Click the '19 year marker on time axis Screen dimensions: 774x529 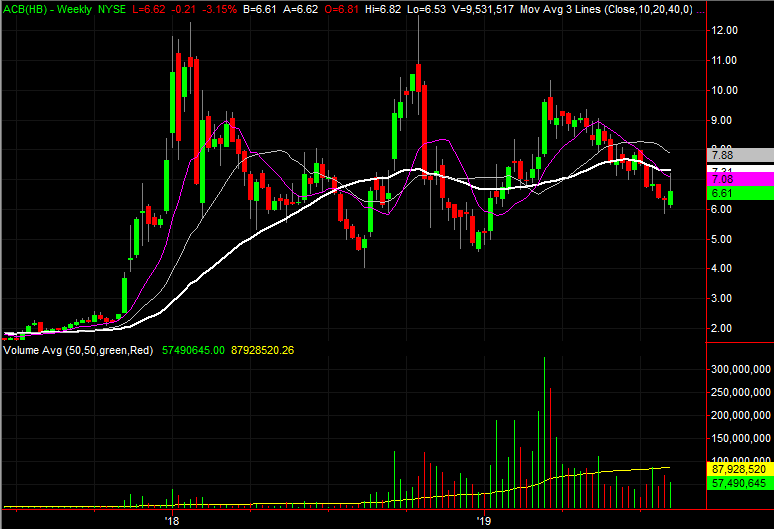click(484, 521)
